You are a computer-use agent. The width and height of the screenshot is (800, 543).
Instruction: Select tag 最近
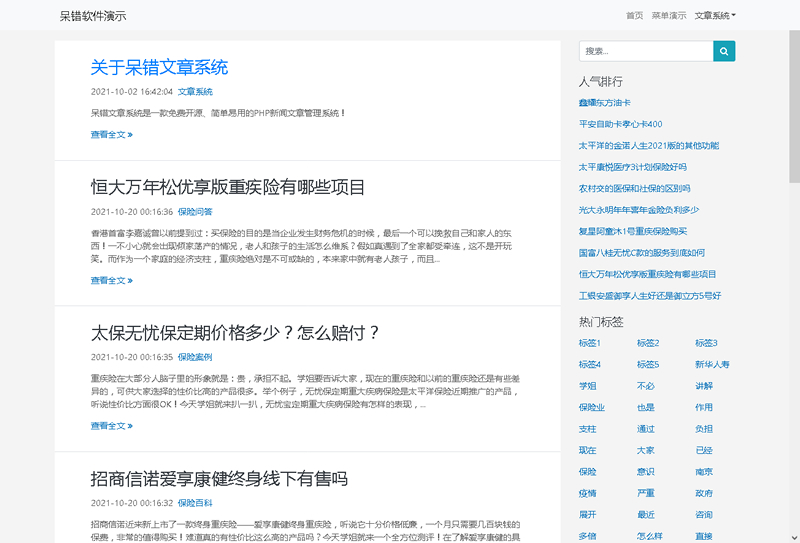[646, 515]
